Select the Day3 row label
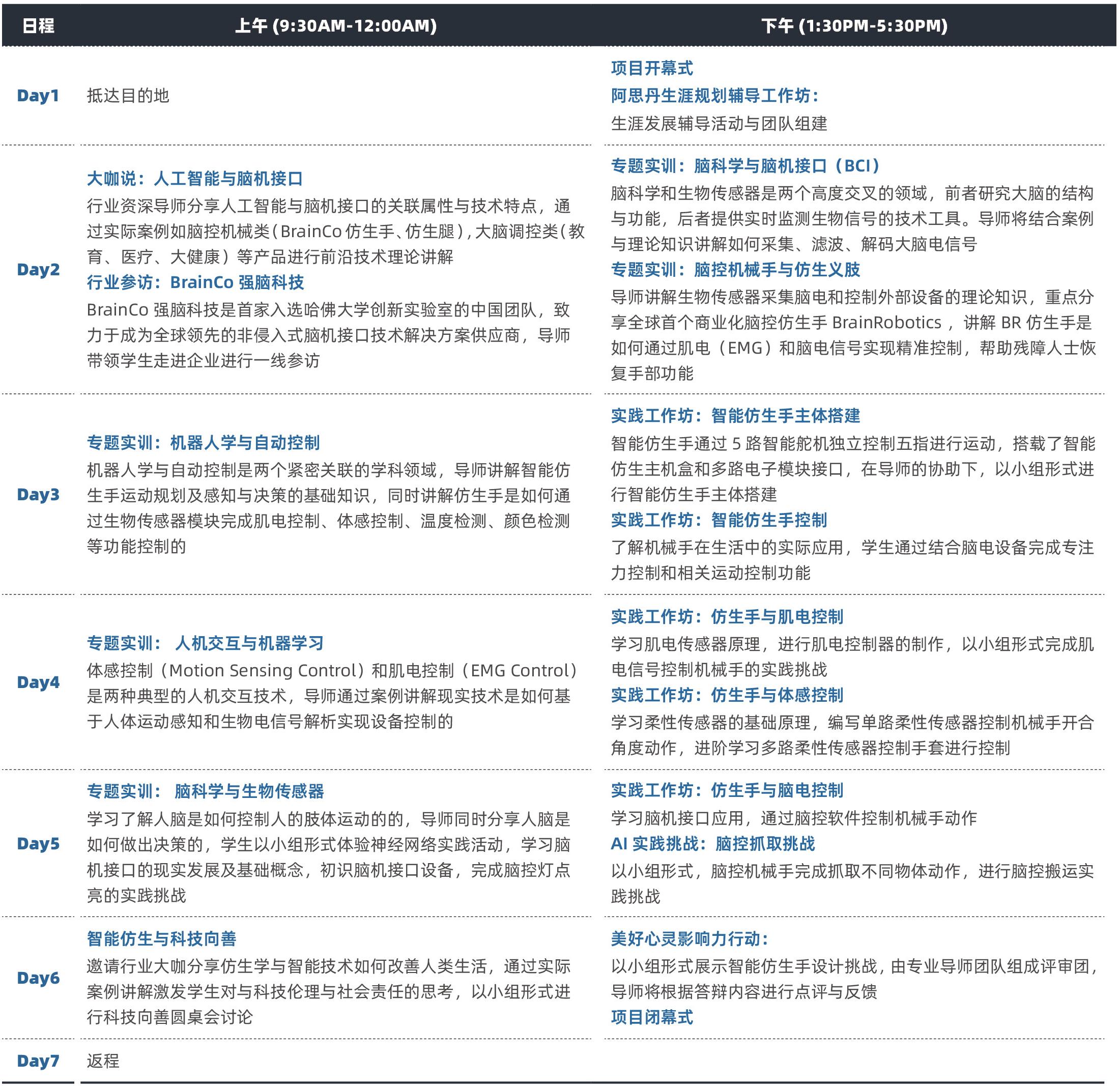The height and width of the screenshot is (1086, 1120). pyautogui.click(x=38, y=495)
